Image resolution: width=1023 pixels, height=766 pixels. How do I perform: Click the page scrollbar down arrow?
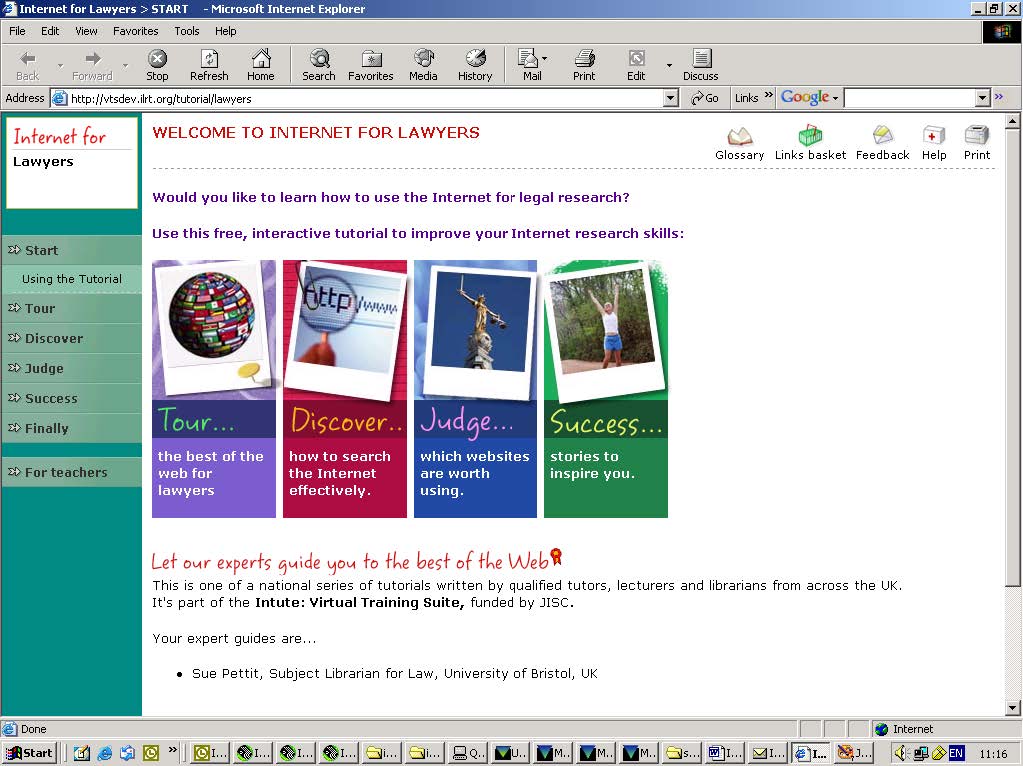(x=1012, y=707)
